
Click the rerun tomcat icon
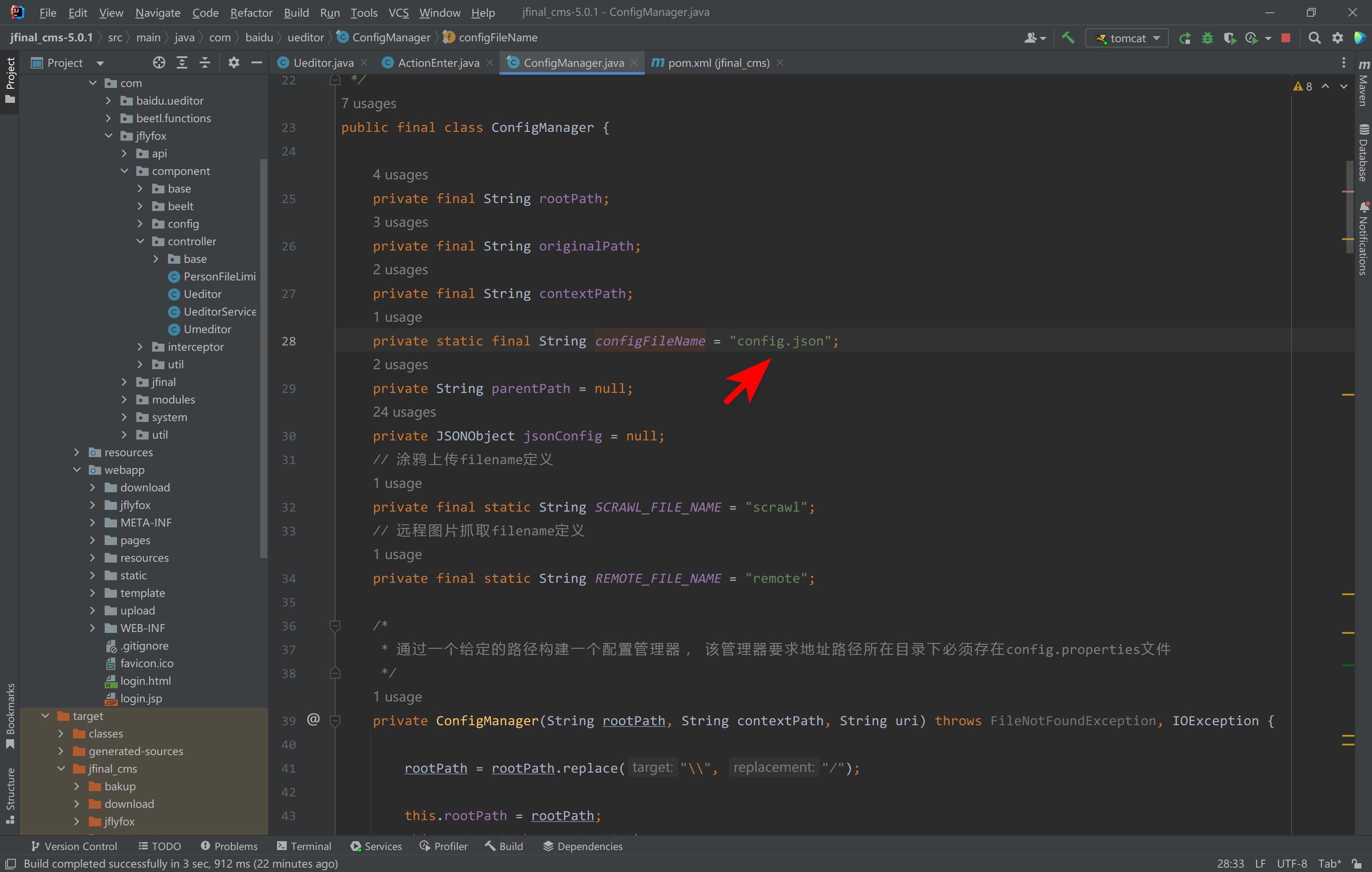tap(1185, 38)
